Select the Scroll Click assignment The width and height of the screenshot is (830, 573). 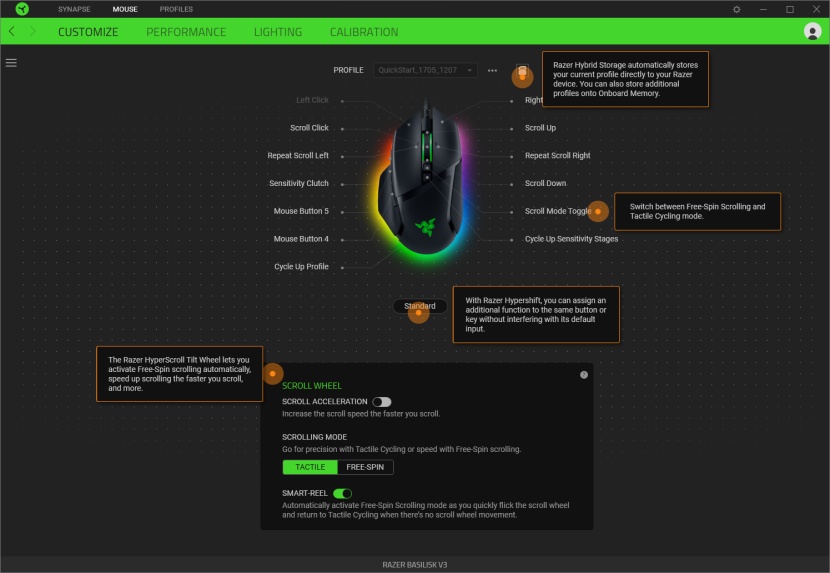click(309, 128)
